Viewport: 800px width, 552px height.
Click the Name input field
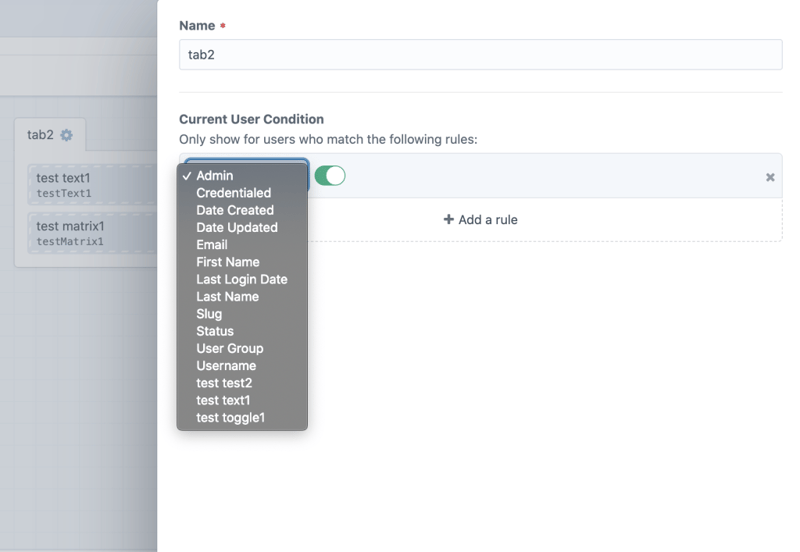click(480, 55)
